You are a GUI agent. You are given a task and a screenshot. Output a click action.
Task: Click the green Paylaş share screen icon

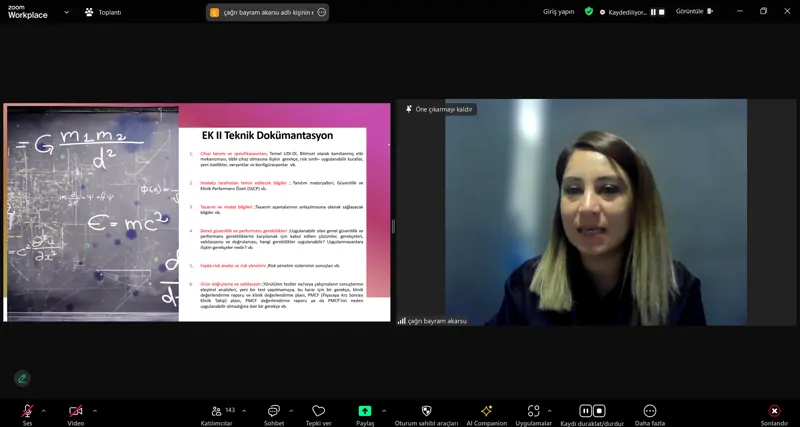click(x=365, y=411)
